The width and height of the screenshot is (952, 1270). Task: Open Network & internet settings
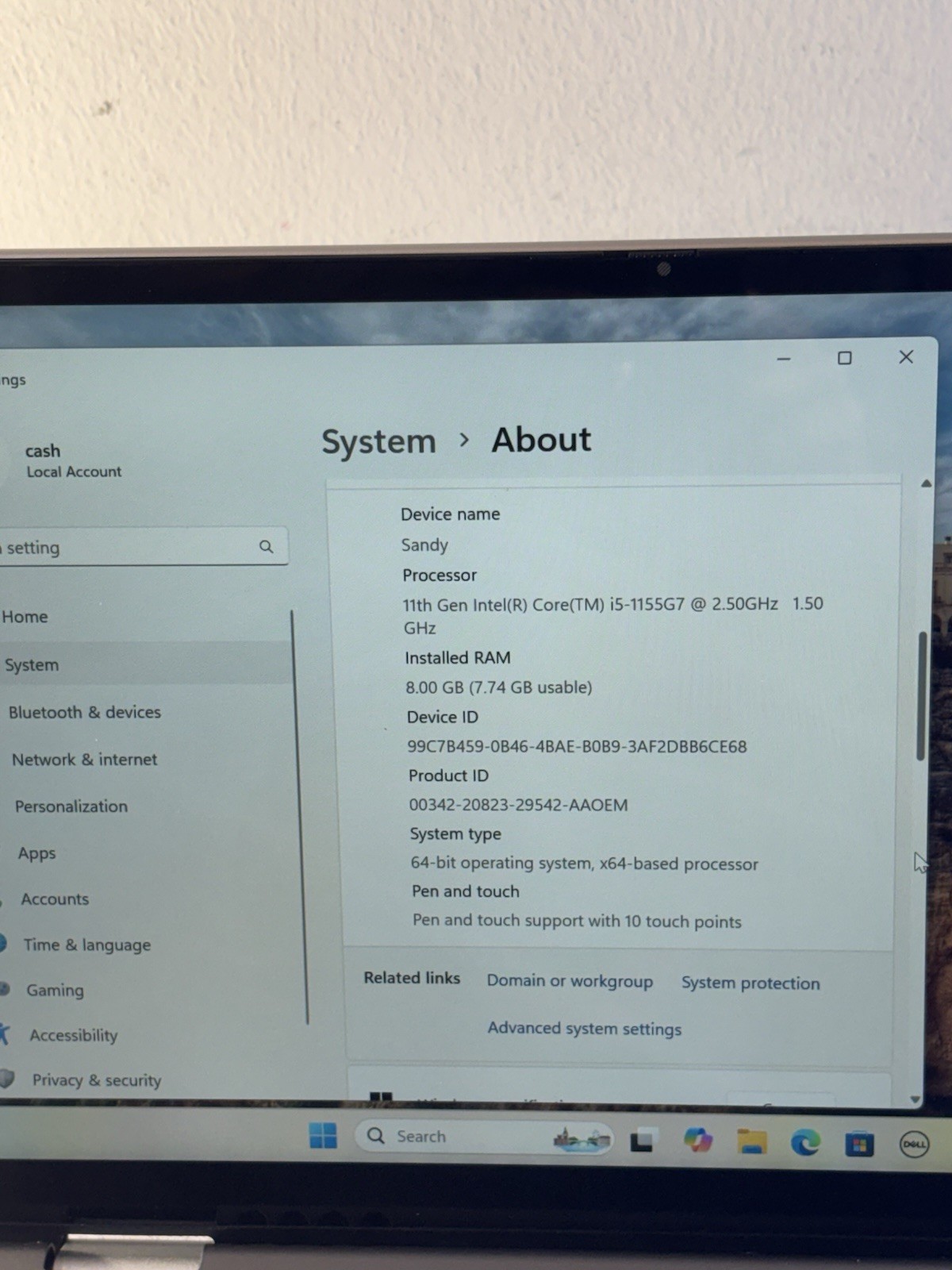point(84,759)
